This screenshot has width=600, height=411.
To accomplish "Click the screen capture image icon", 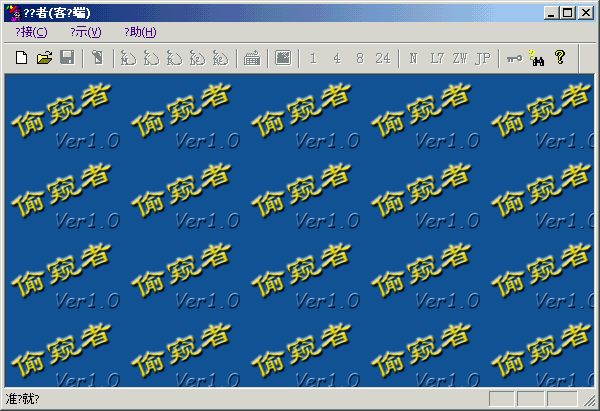I will click(x=283, y=58).
